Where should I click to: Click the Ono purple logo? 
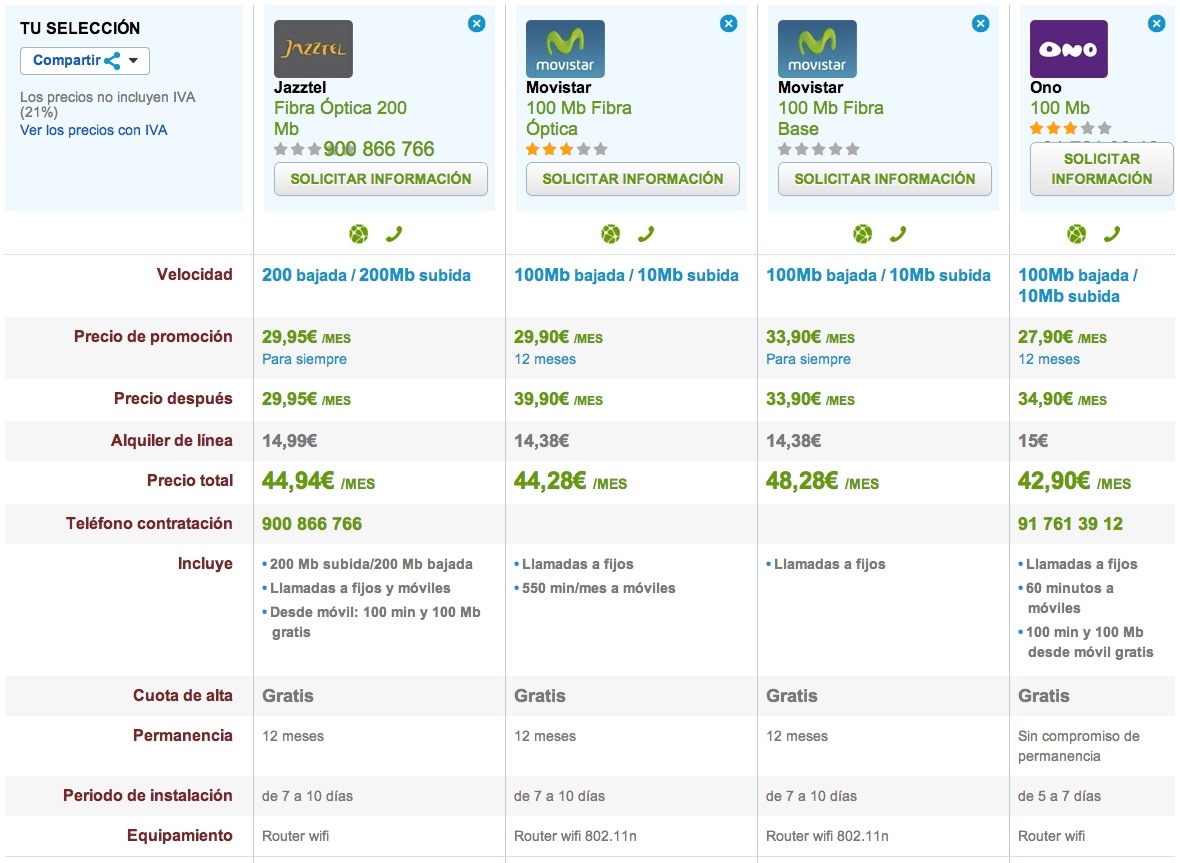[x=1069, y=49]
